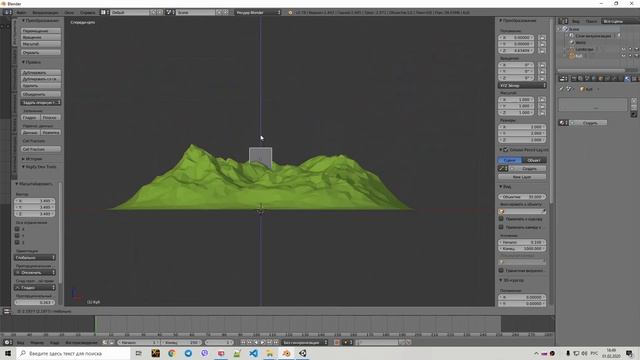640x360 pixels.
Task: Open the set origin dropdown
Action: tap(41, 102)
